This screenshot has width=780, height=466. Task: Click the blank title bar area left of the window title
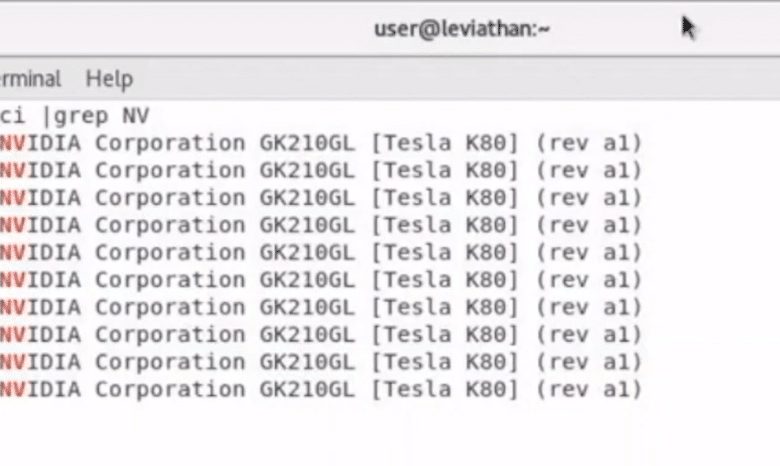pyautogui.click(x=184, y=29)
